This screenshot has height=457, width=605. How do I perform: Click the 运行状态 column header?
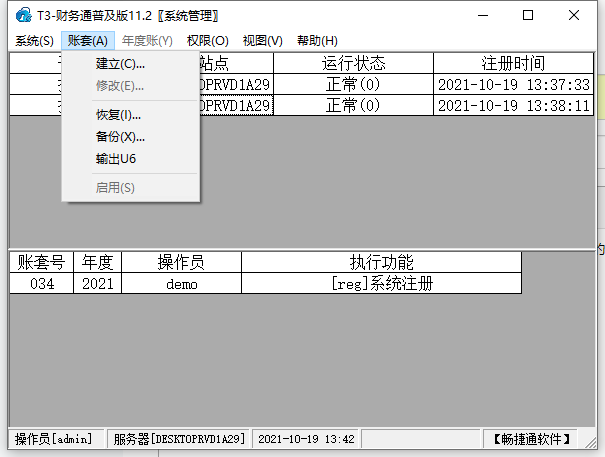pos(353,63)
